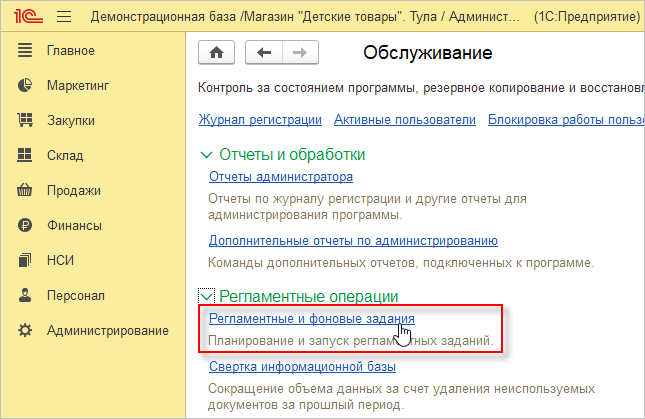Click the Закупки shopping cart icon
The width and height of the screenshot is (645, 419).
[26, 120]
